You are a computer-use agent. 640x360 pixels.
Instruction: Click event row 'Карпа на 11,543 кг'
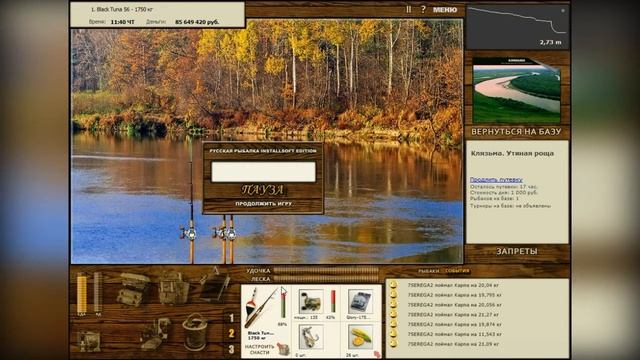[x=454, y=334]
